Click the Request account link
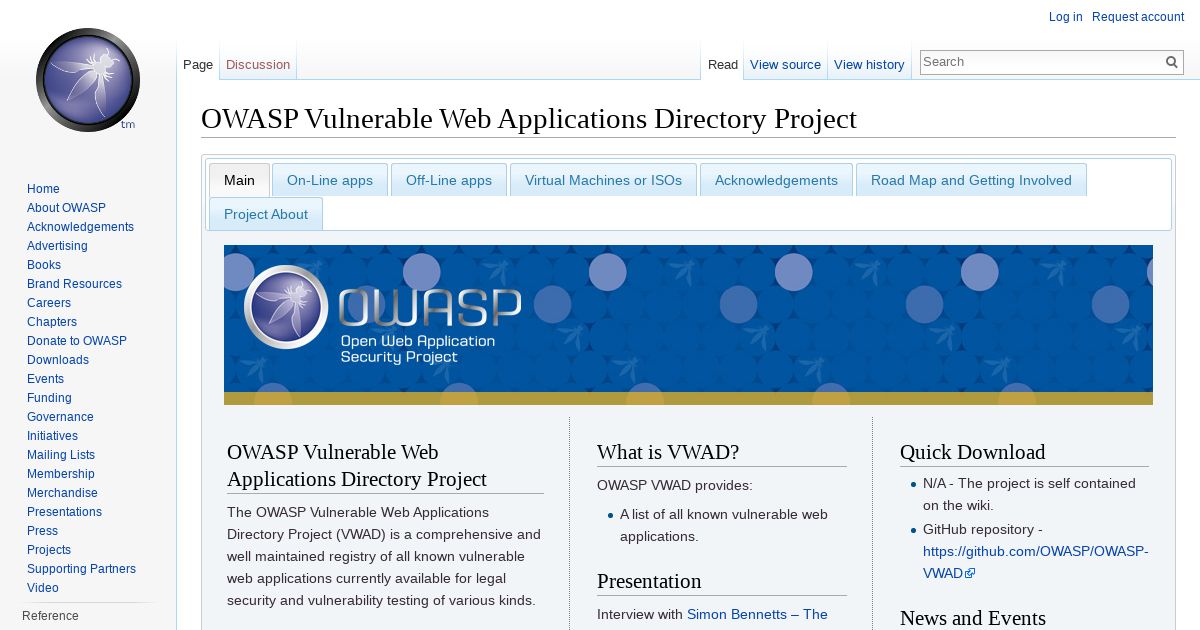This screenshot has width=1200, height=630. [1138, 17]
